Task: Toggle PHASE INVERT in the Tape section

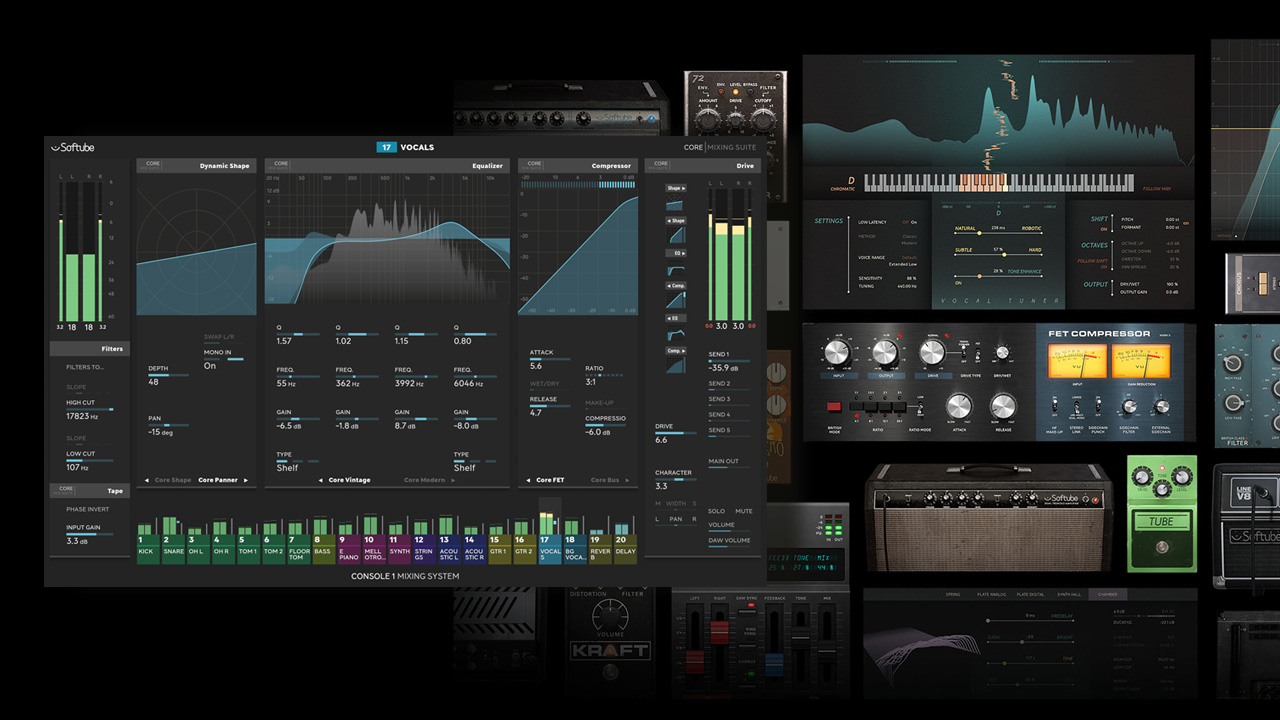Action: coord(88,509)
